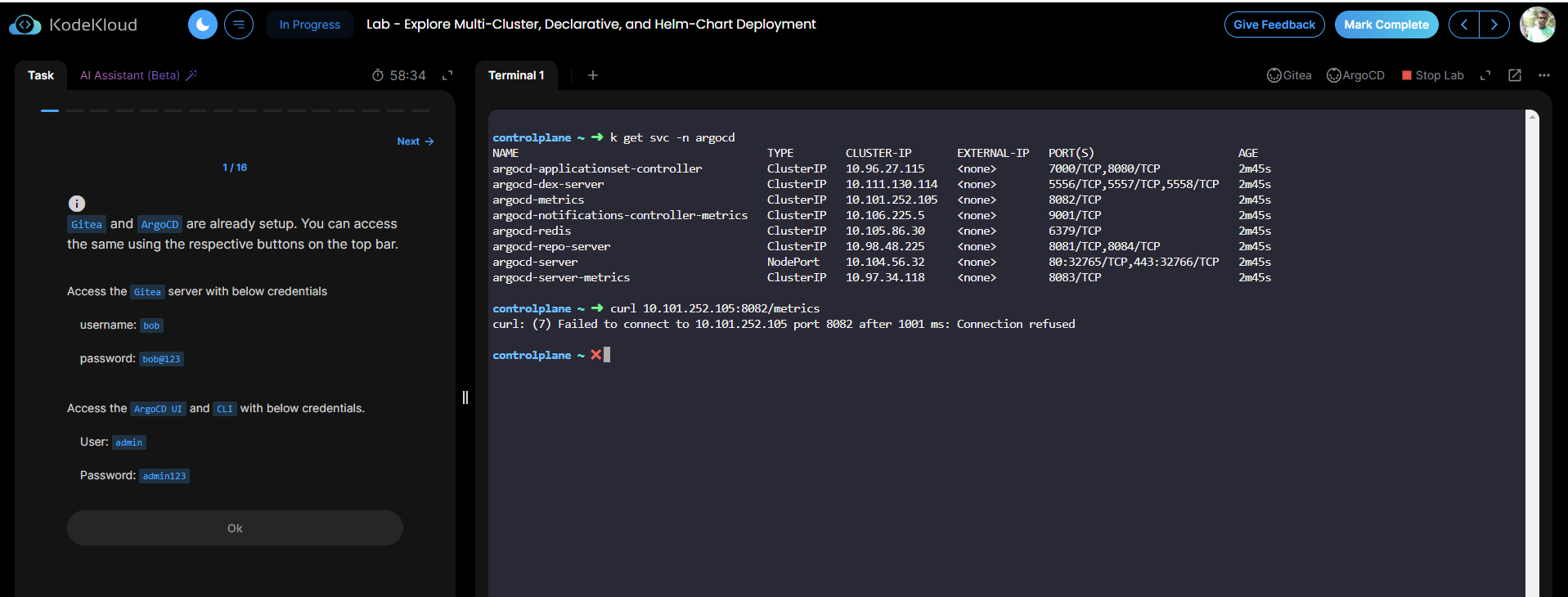Image resolution: width=1568 pixels, height=597 pixels.
Task: Open the course outline menu icon
Action: click(x=239, y=25)
